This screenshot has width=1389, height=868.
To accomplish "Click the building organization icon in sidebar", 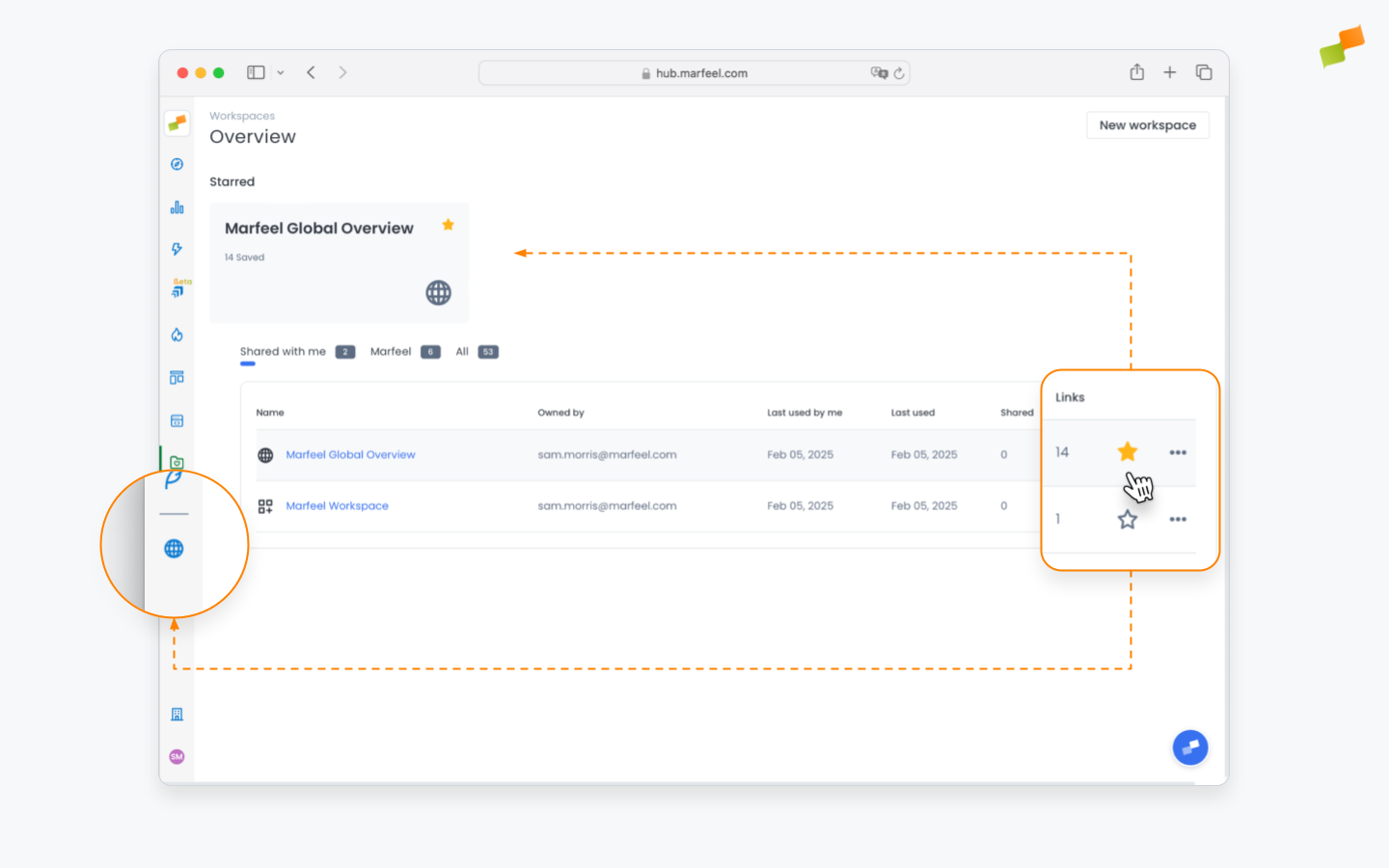I will pos(177,715).
